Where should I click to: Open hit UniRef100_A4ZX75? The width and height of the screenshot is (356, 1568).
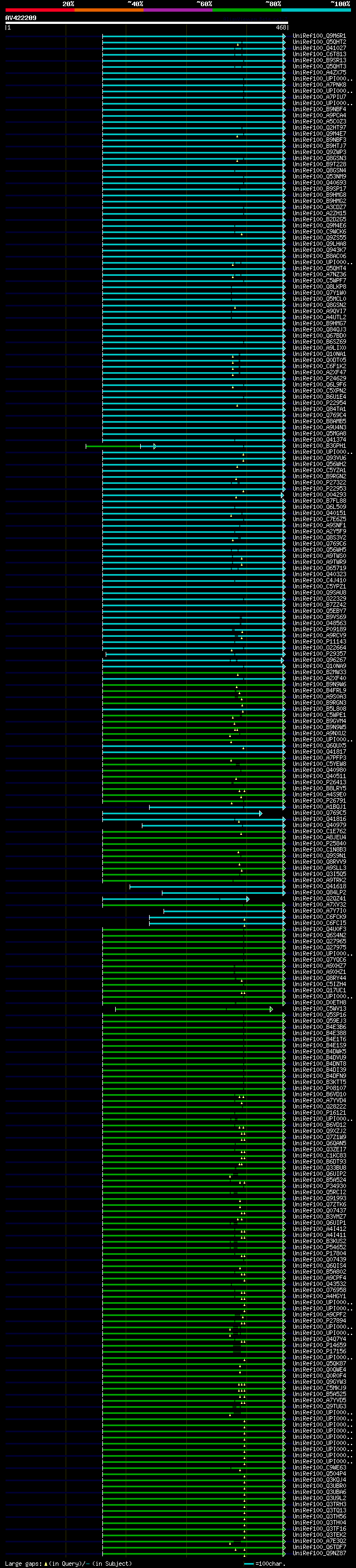coord(319,72)
